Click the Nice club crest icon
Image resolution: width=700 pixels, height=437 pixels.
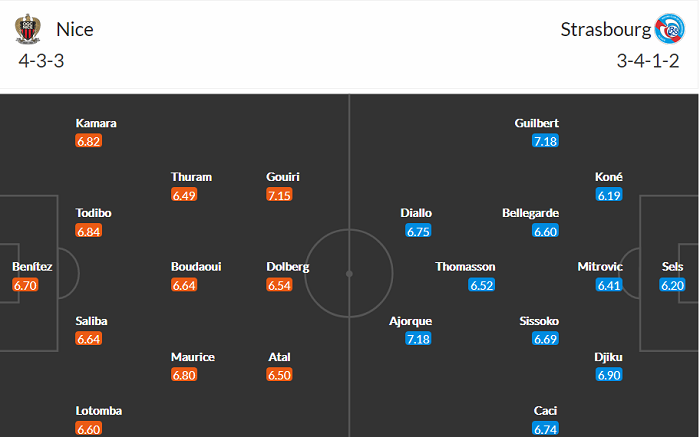pos(25,29)
